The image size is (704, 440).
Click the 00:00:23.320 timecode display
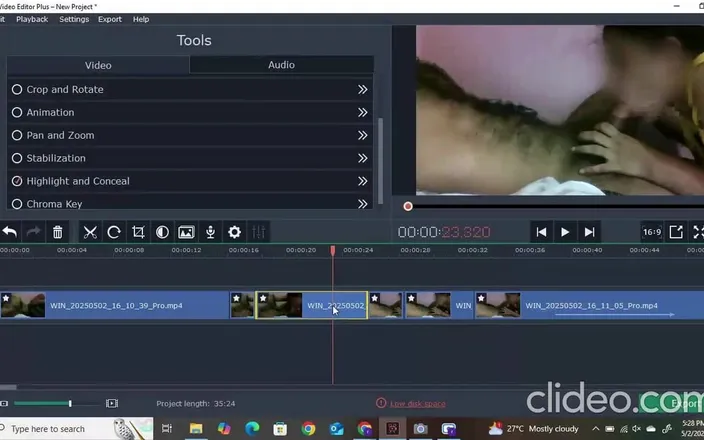[x=444, y=232]
